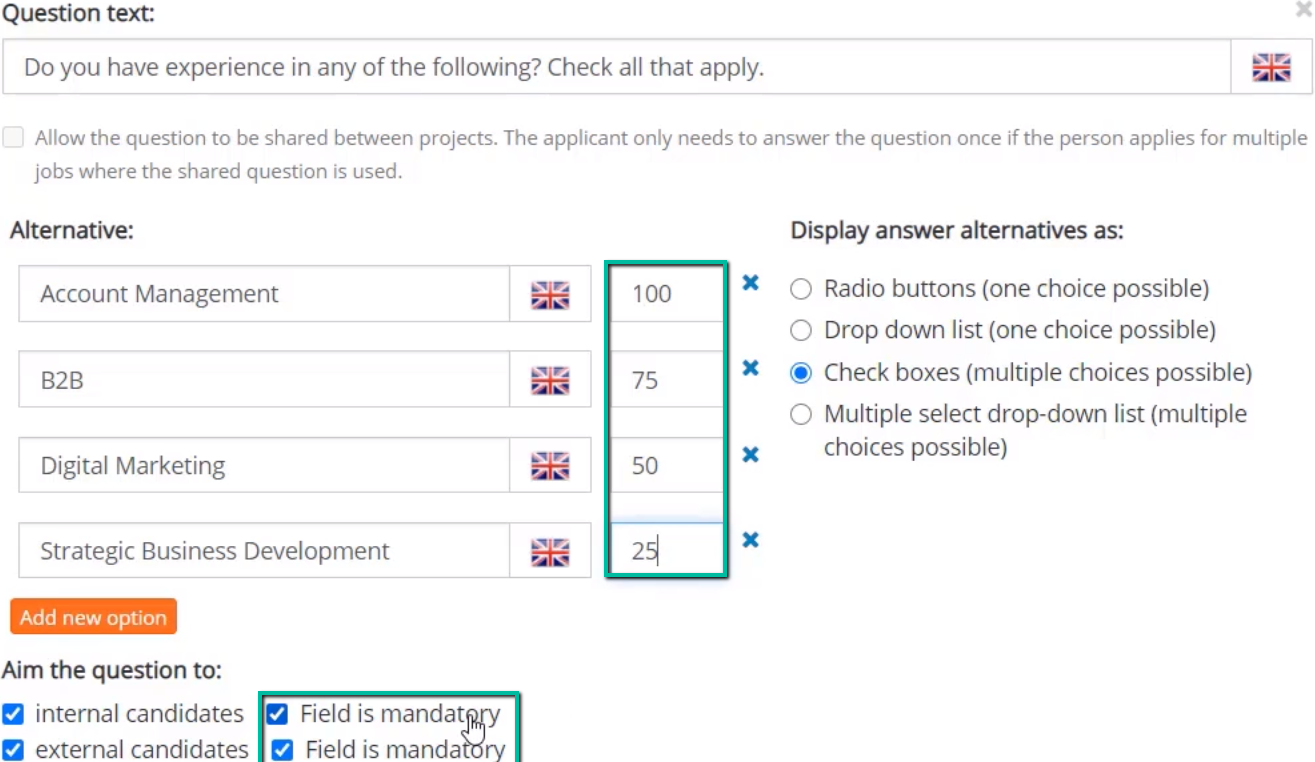Toggle Field is mandatory for internal candidates
The image size is (1315, 762).
pyautogui.click(x=277, y=714)
